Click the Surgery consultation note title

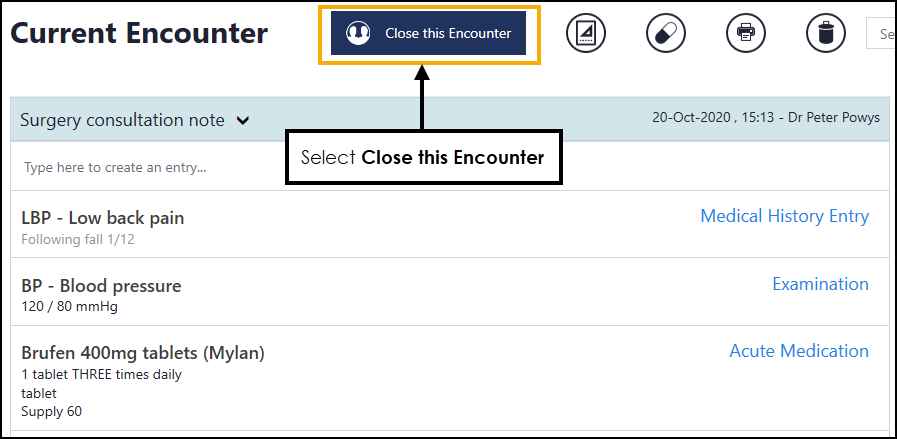[122, 120]
